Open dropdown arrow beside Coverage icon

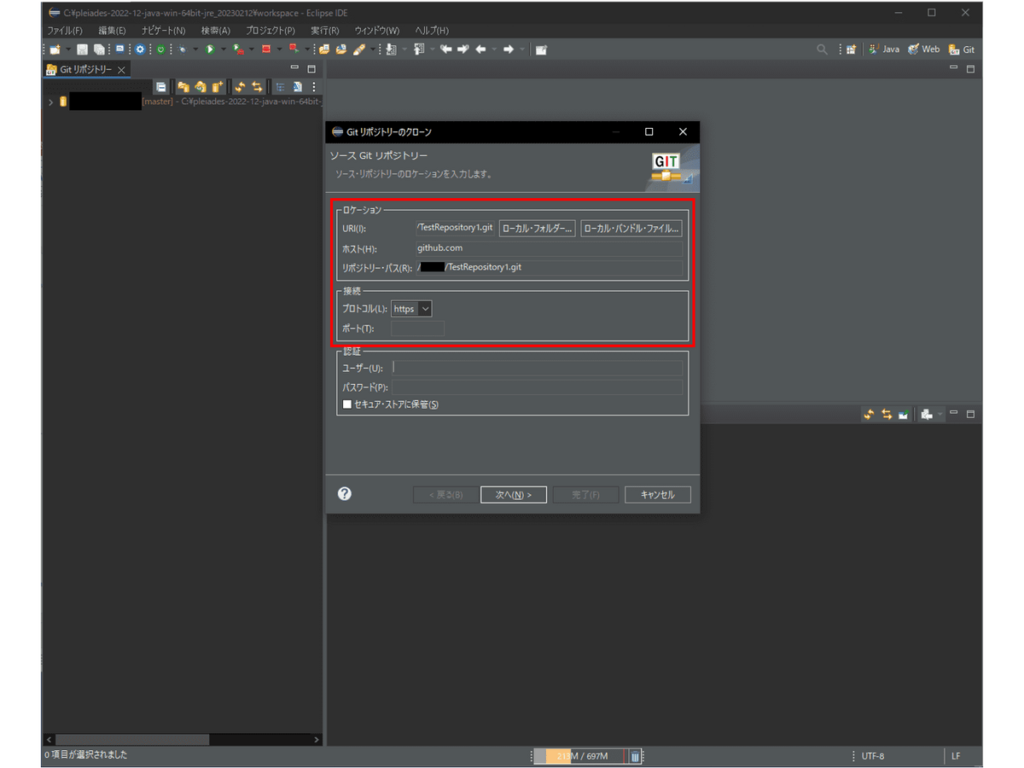pyautogui.click(x=251, y=50)
